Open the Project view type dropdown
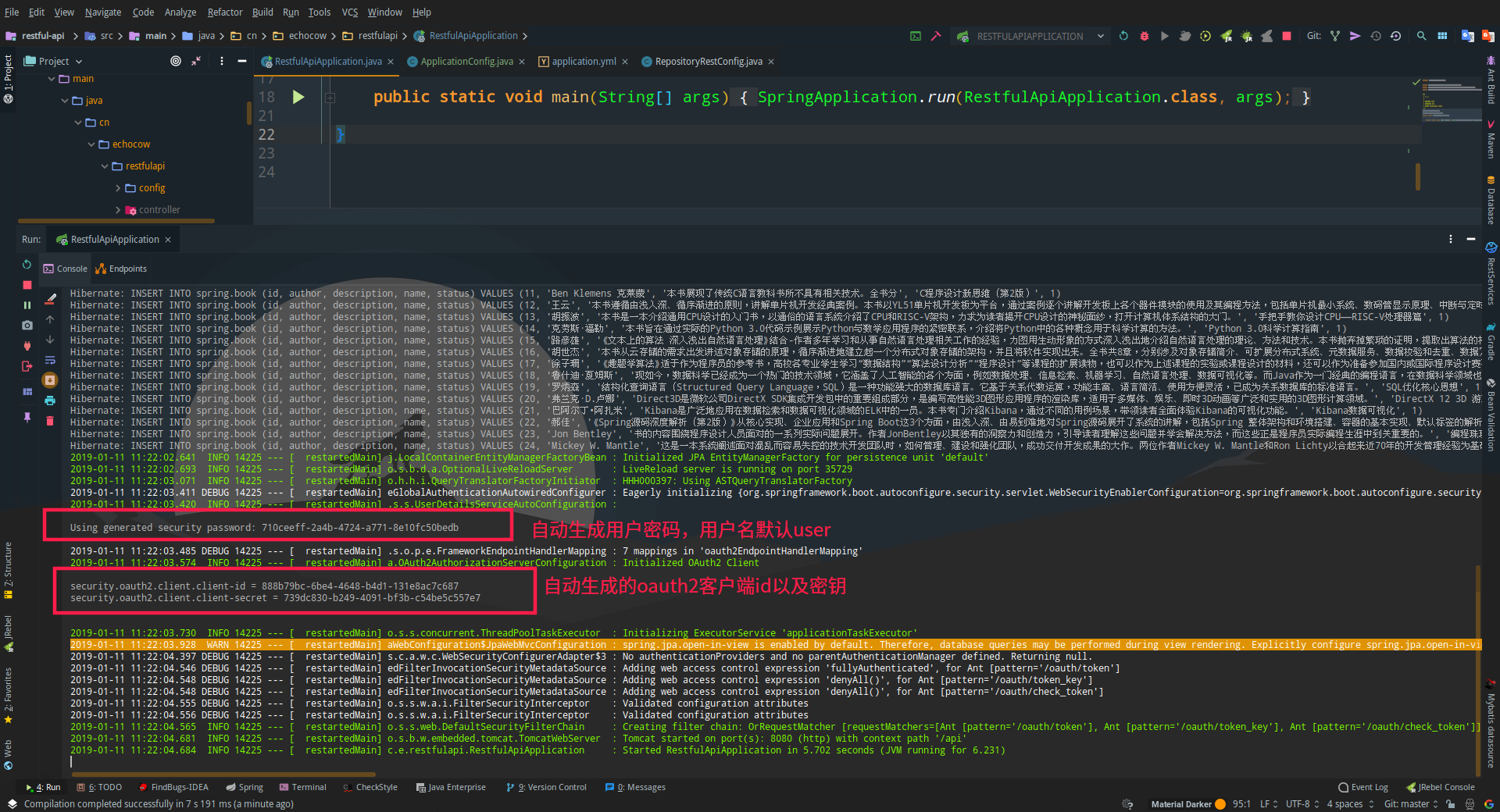 [53, 61]
